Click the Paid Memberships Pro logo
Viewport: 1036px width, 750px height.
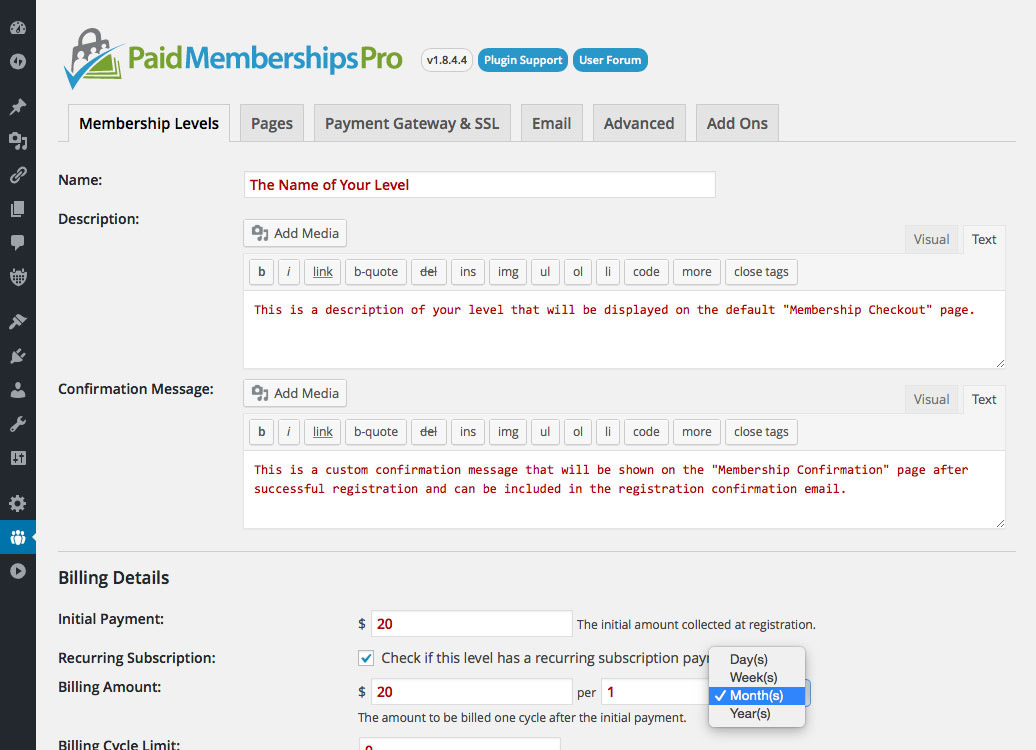point(233,59)
